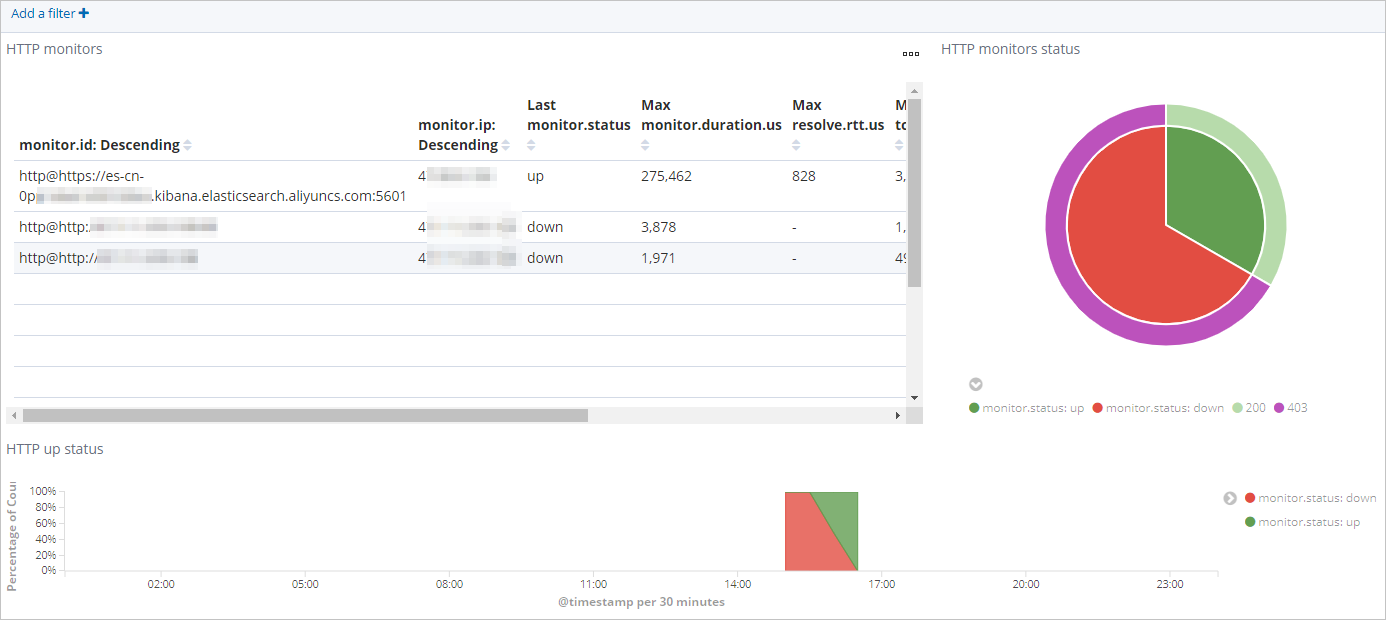Toggle the 200 response legend entry
The height and width of the screenshot is (620, 1386).
click(x=1250, y=408)
